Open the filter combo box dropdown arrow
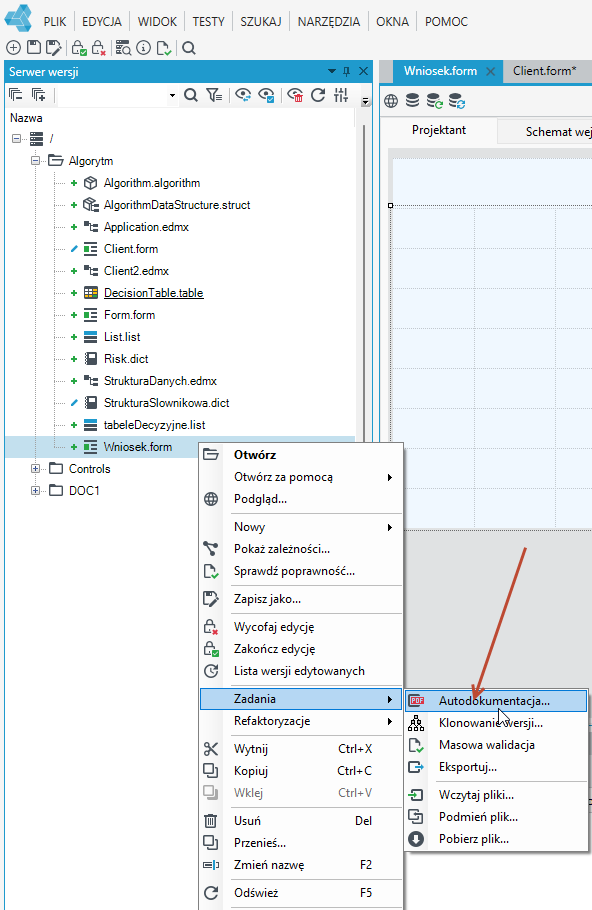The height and width of the screenshot is (910, 592). (x=172, y=95)
